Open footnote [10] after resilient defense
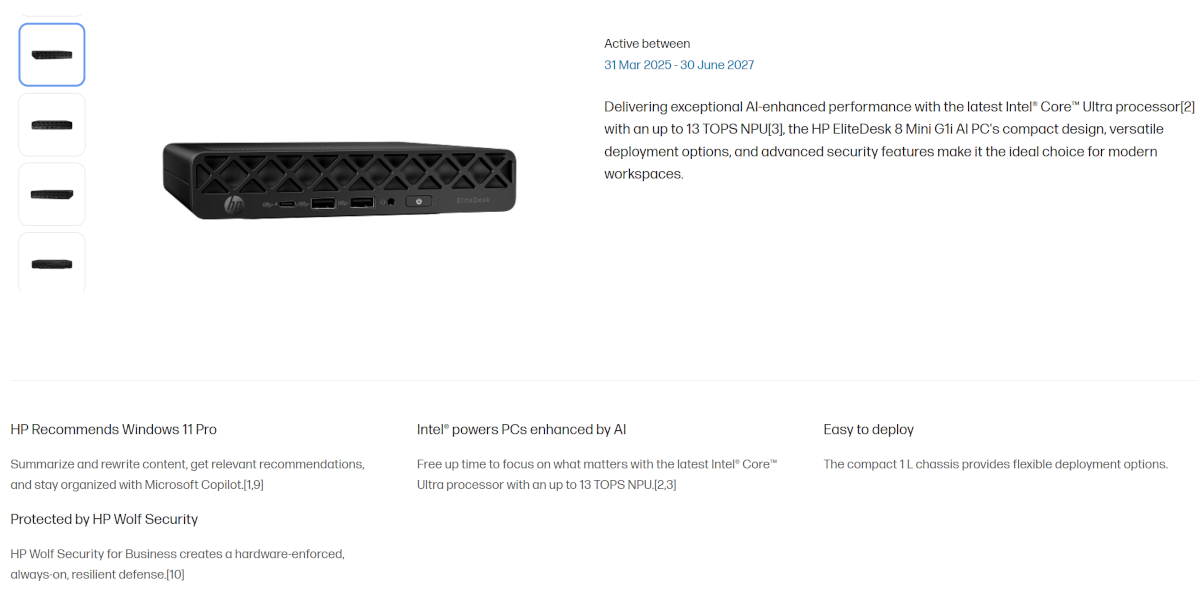 tap(174, 575)
